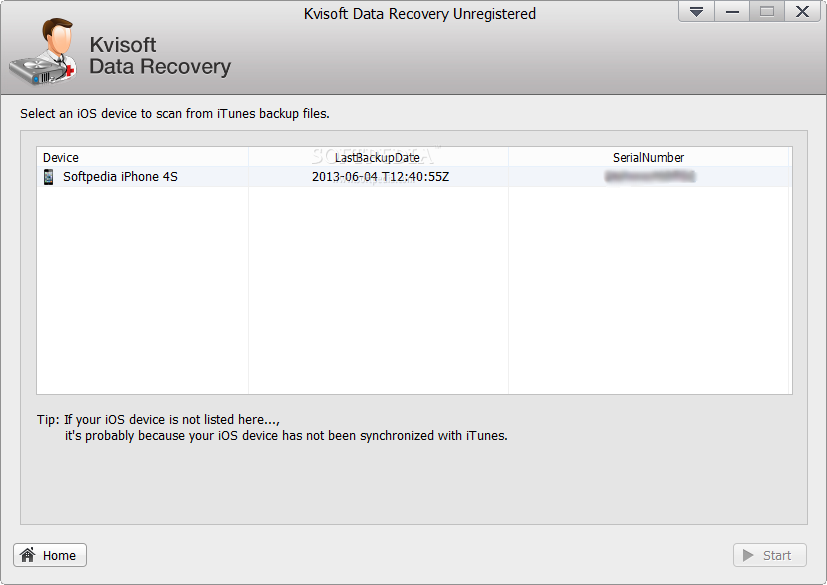This screenshot has width=827, height=585.
Task: Minimize the Kvisoft Data Recovery window
Action: [732, 12]
